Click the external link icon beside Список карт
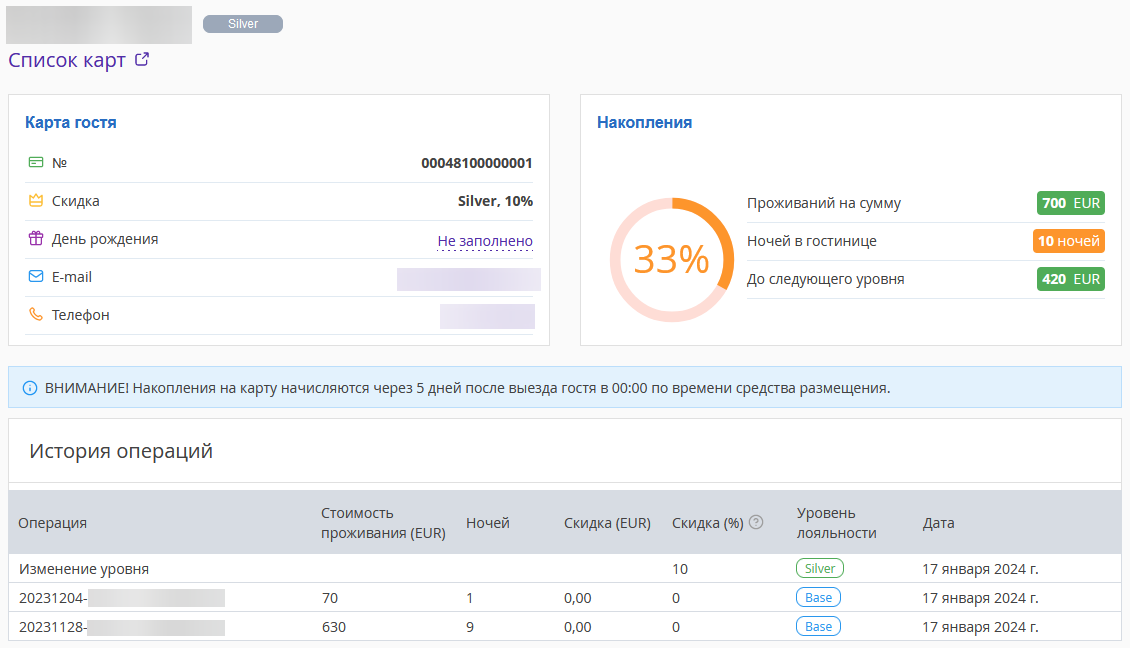The width and height of the screenshot is (1130, 648). pyautogui.click(x=142, y=60)
